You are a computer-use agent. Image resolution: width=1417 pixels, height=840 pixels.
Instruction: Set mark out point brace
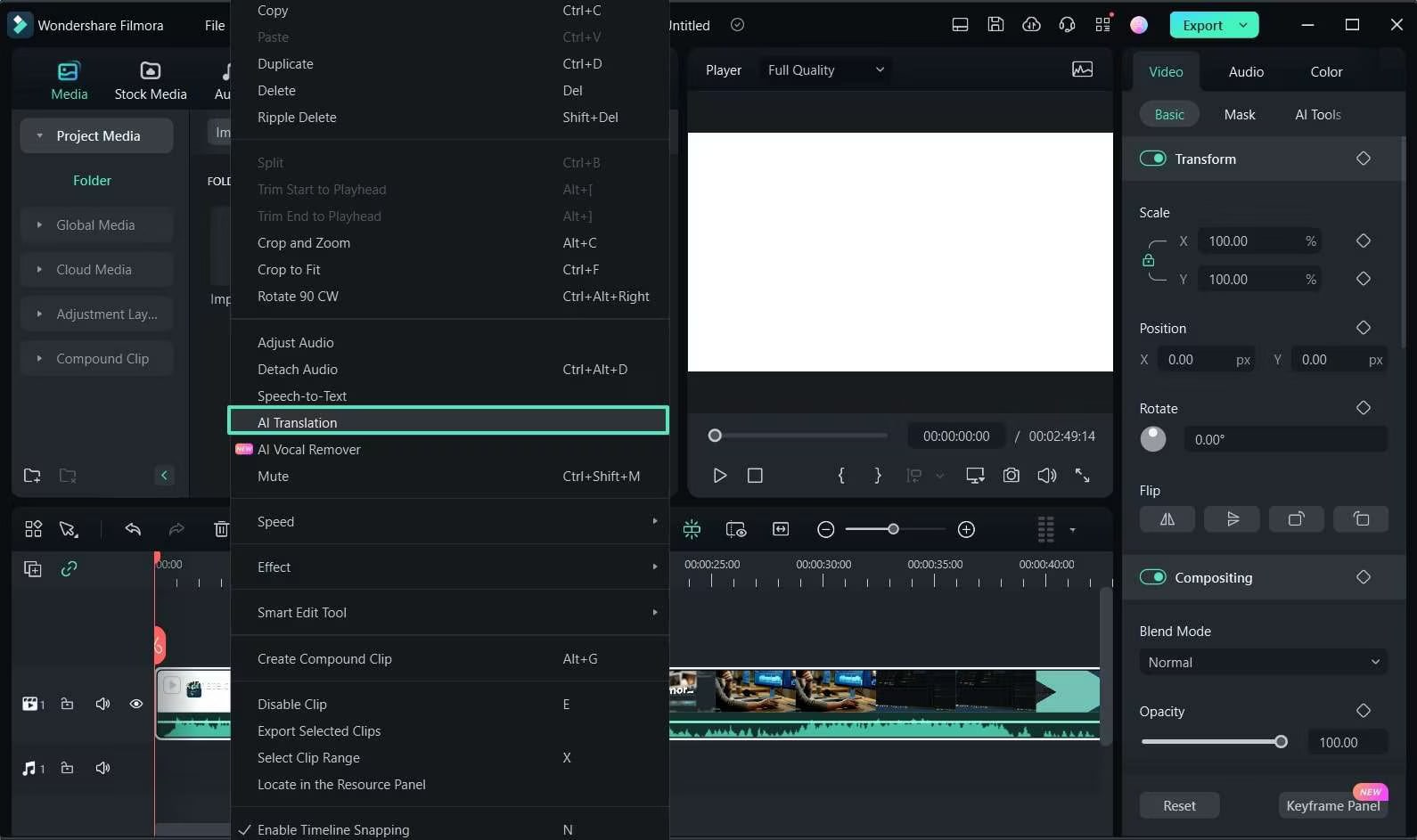pyautogui.click(x=878, y=476)
